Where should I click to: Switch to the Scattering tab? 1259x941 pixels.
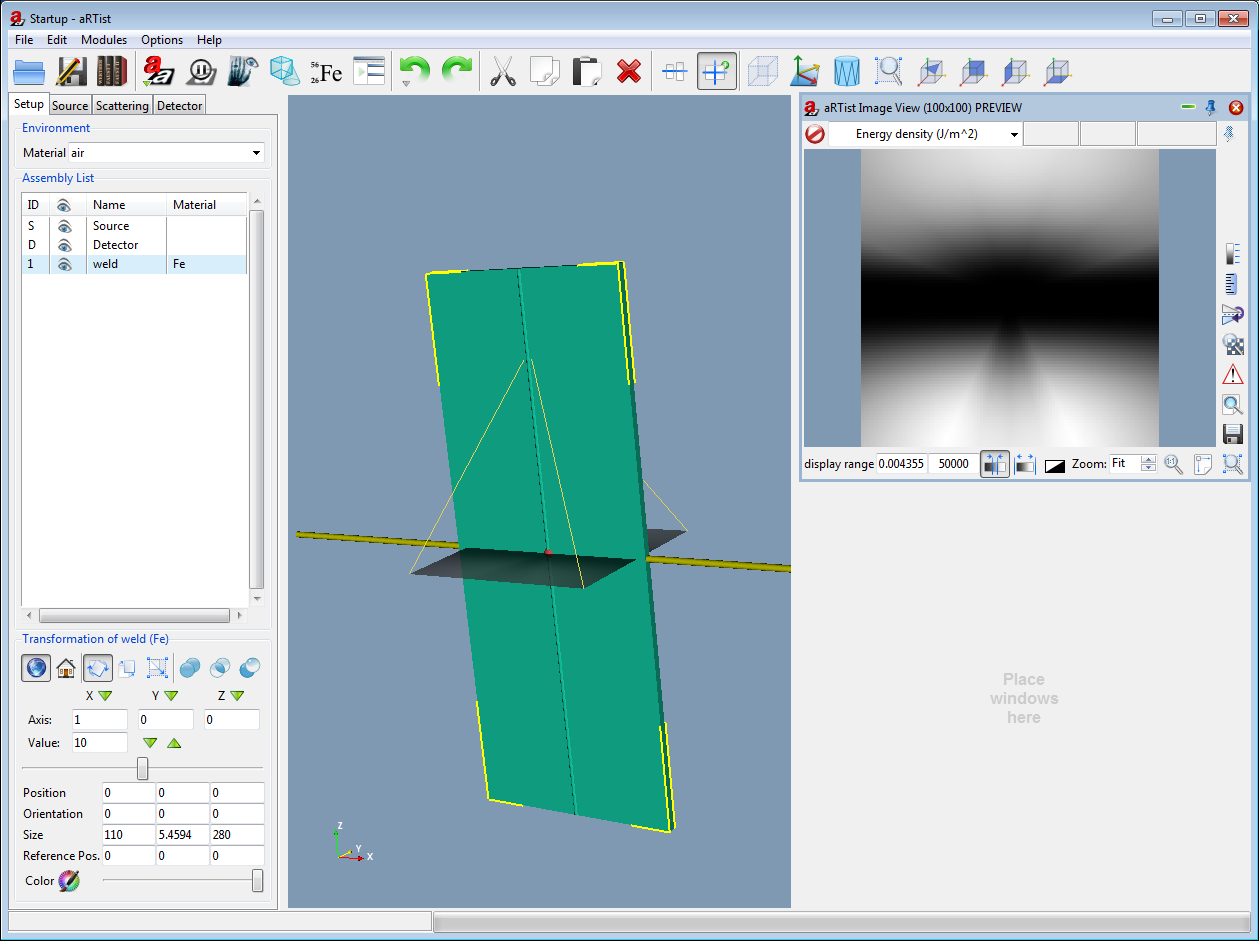122,105
